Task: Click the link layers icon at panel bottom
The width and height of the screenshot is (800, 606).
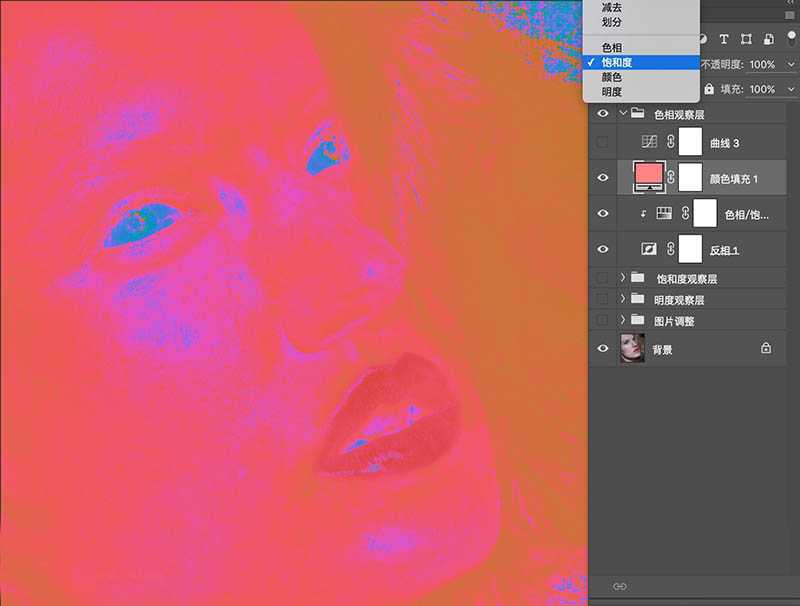Action: 620,586
